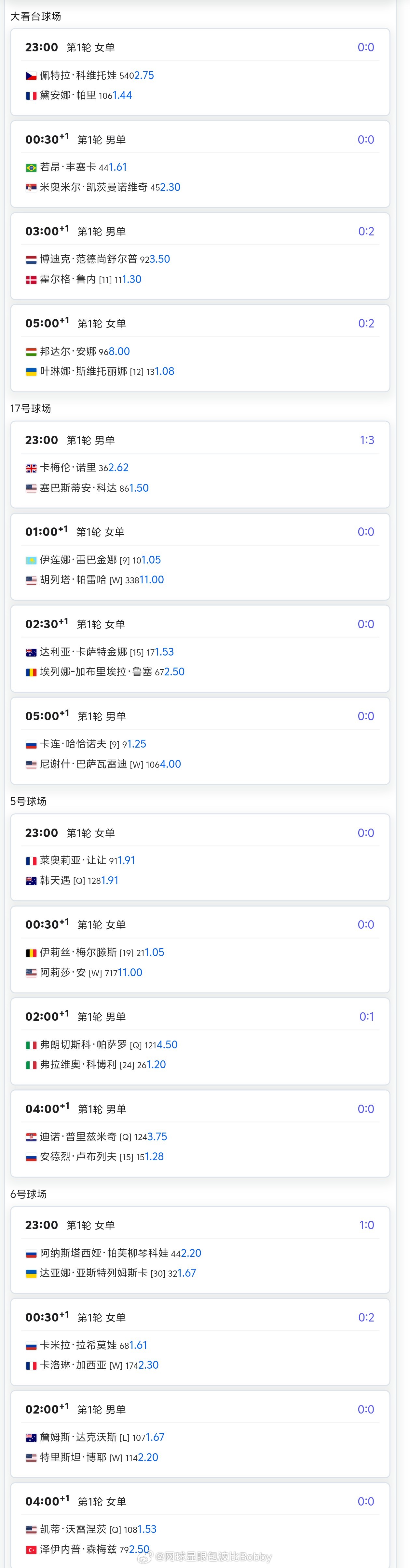Click the Belgium flag next to 伊莉丝·梅尔滕斯

pyautogui.click(x=31, y=953)
